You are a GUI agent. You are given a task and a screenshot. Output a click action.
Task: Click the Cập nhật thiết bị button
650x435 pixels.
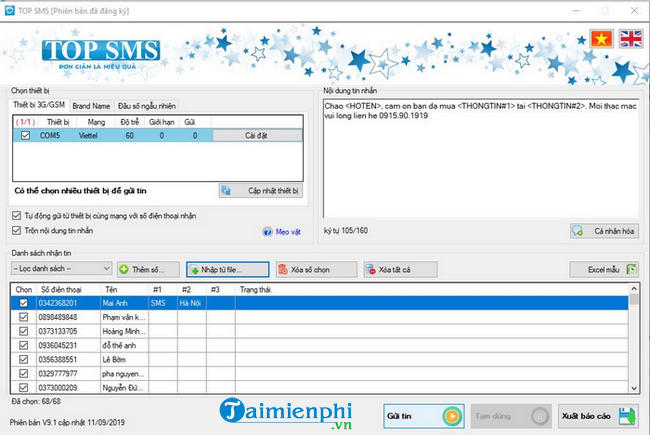260,190
